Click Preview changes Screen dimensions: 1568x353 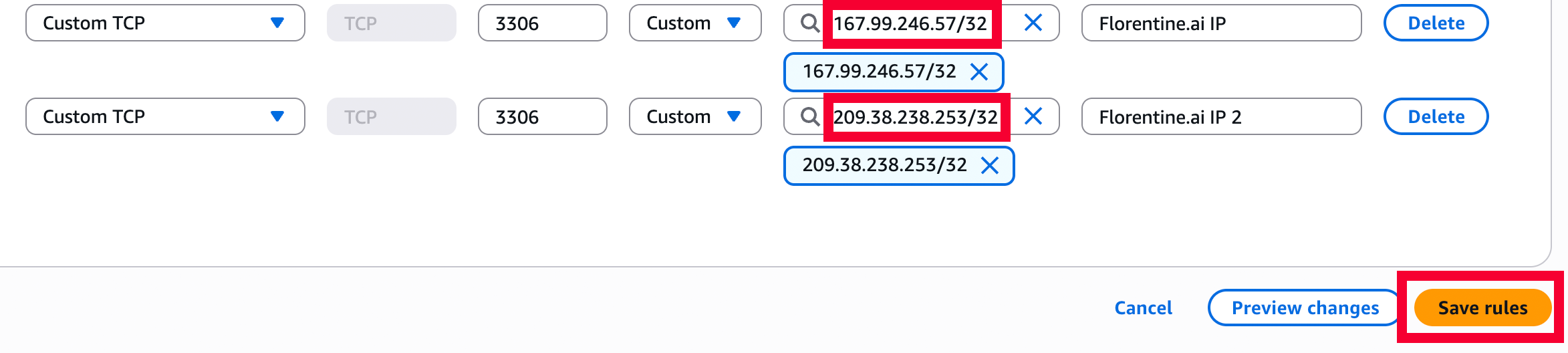[x=1305, y=308]
